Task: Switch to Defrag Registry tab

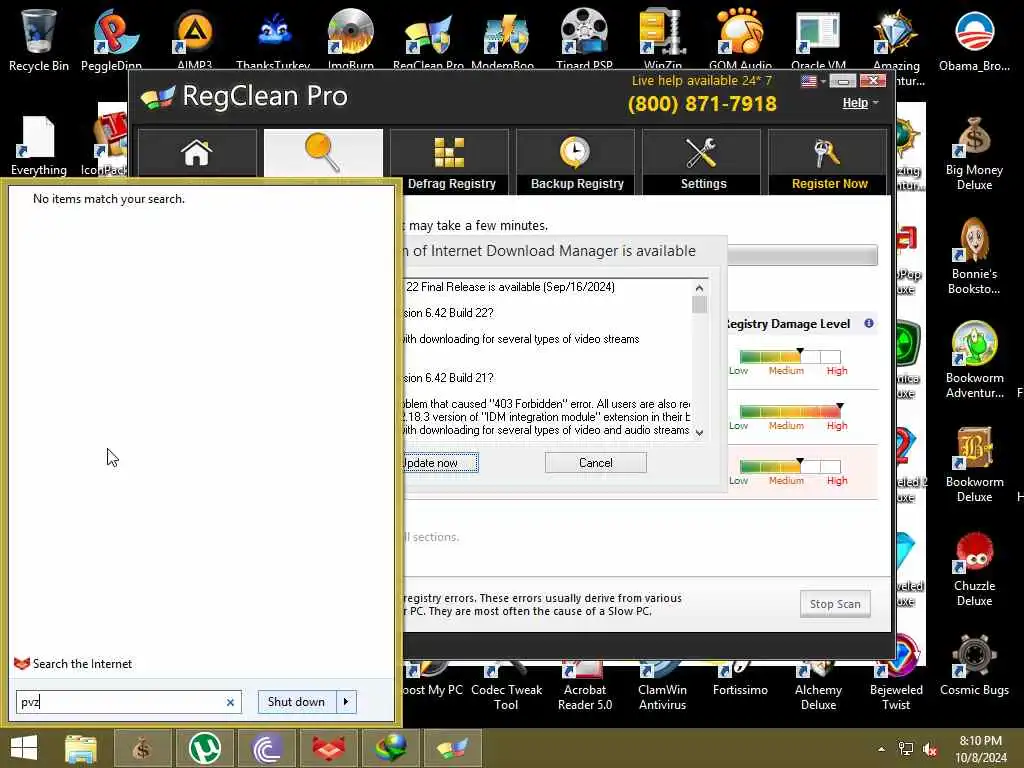Action: (x=449, y=161)
